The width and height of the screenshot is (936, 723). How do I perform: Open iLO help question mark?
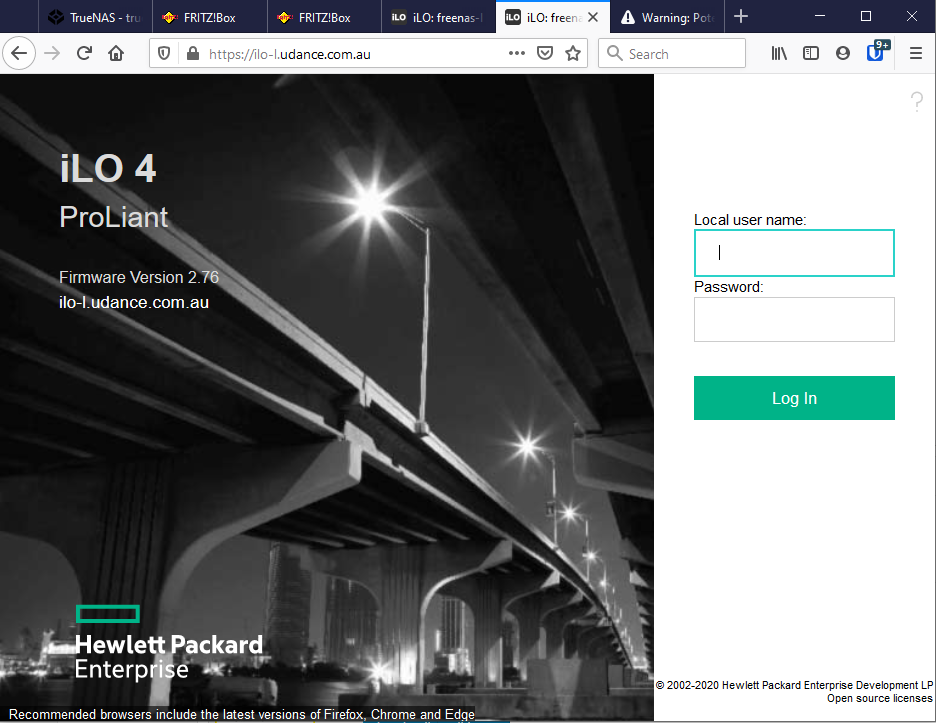coord(917,101)
